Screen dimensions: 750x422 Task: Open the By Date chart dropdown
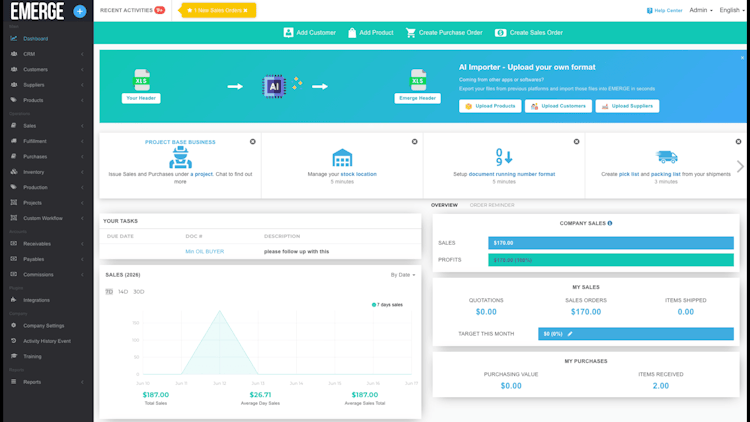(x=403, y=275)
